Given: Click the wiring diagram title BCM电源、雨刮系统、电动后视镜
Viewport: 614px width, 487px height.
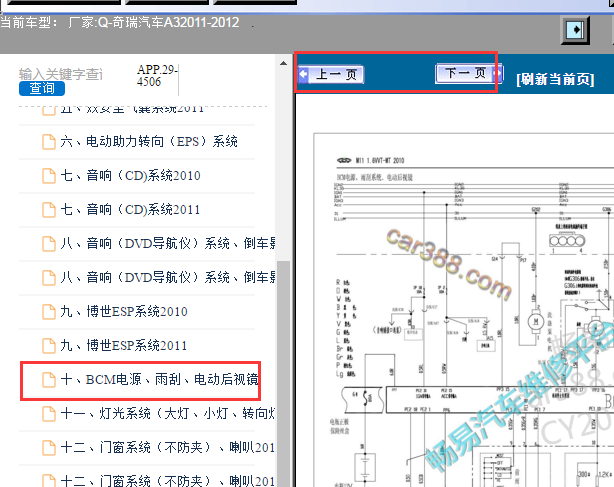Looking at the screenshot, I should pos(375,177).
